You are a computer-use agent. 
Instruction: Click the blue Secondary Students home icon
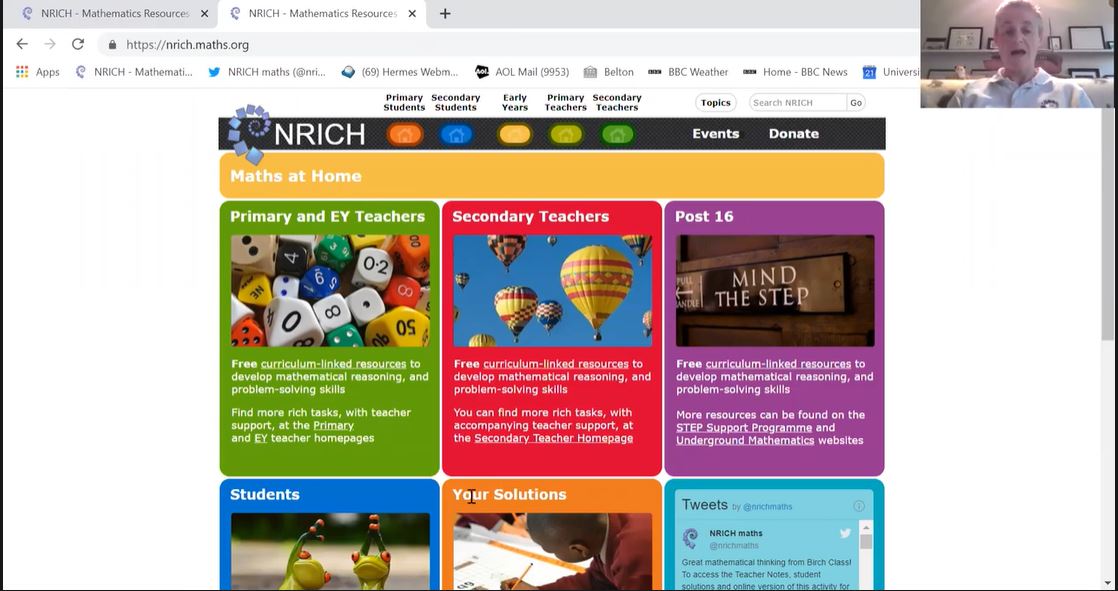pos(456,134)
